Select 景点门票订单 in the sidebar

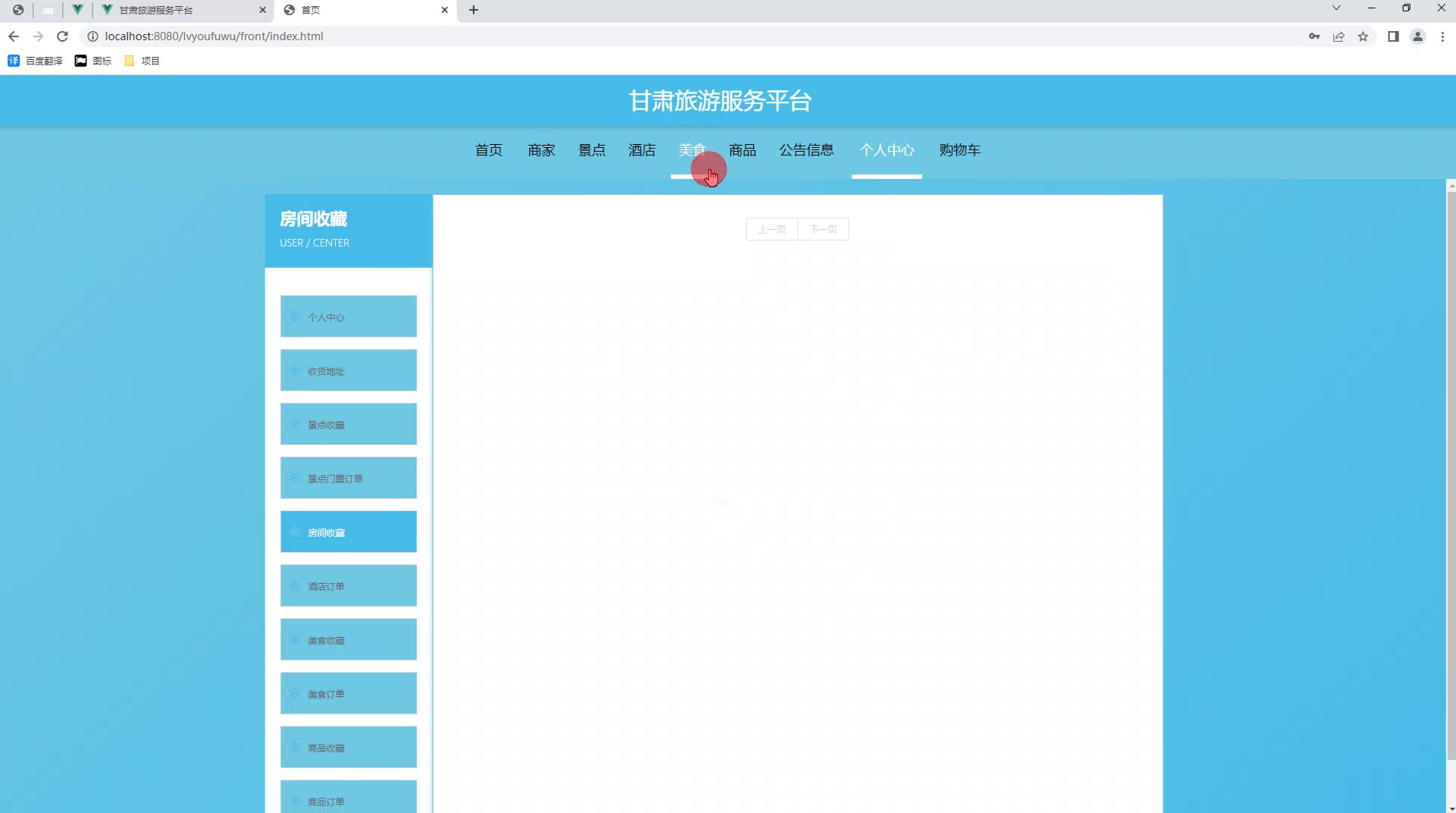(x=348, y=478)
